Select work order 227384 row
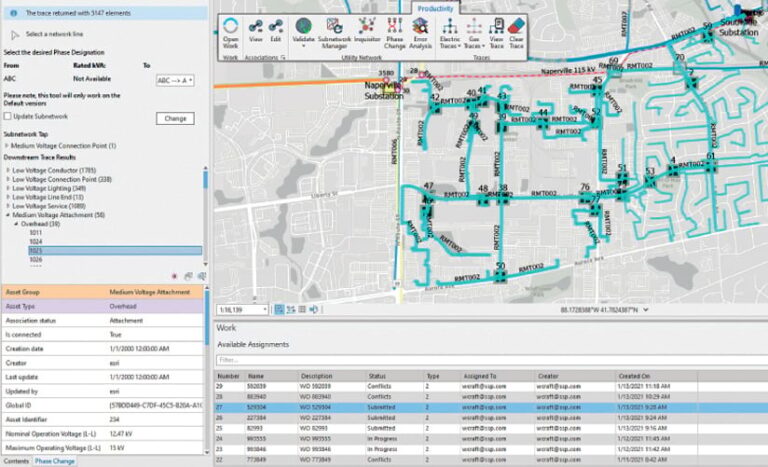The image size is (768, 467). click(492, 418)
